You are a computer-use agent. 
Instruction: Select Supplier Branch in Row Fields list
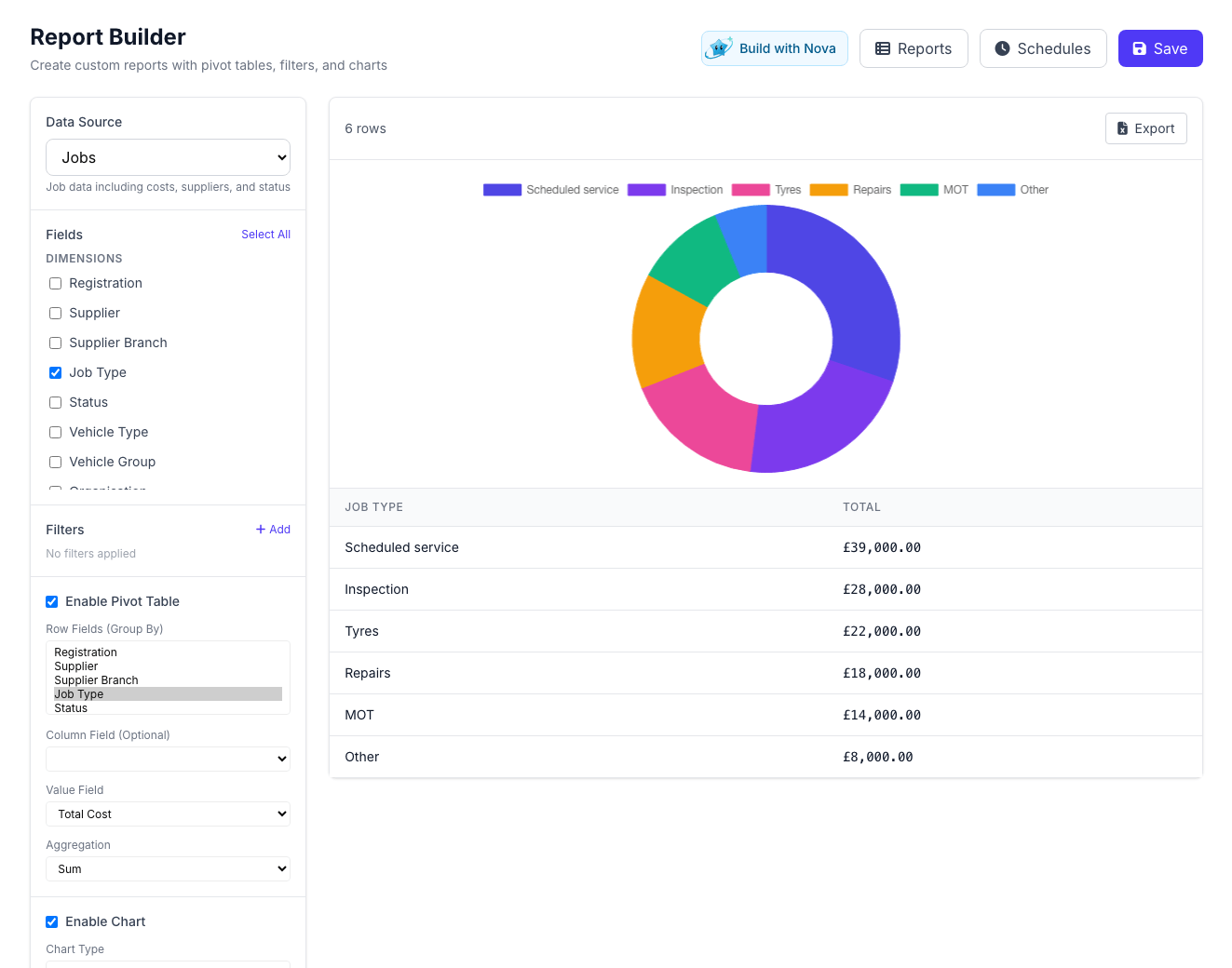coord(168,680)
